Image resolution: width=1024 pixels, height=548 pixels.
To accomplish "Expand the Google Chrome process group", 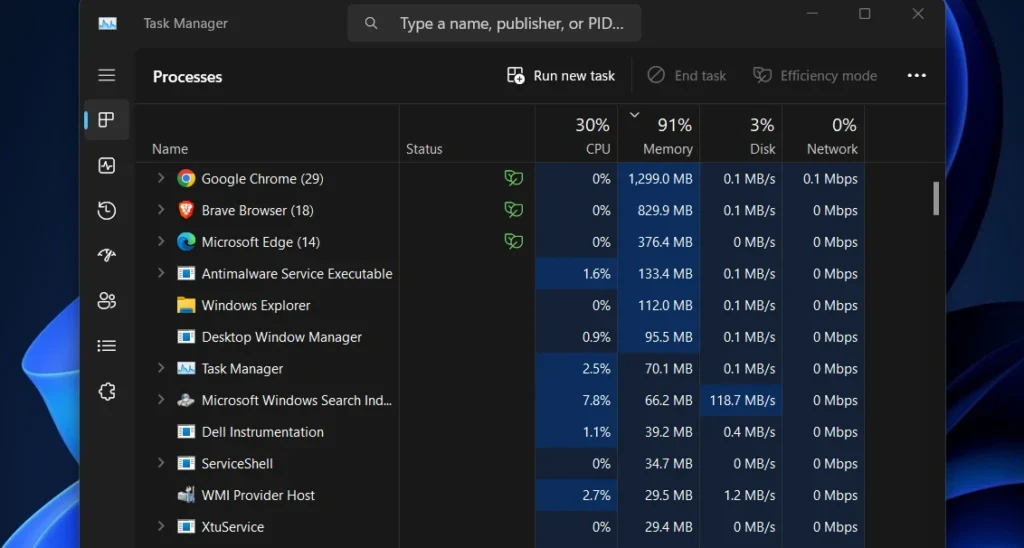I will (161, 178).
